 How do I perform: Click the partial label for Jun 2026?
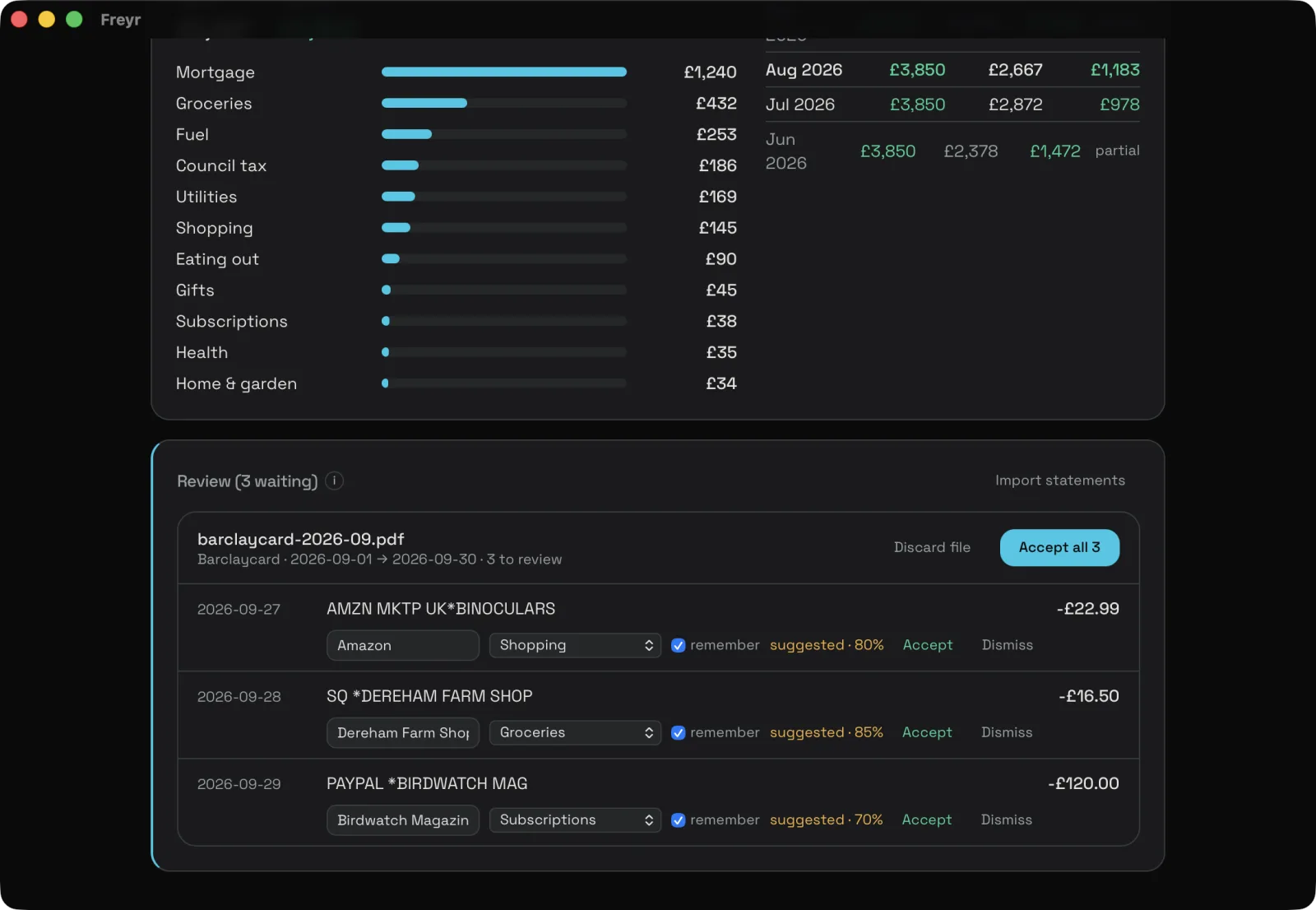pyautogui.click(x=1117, y=151)
